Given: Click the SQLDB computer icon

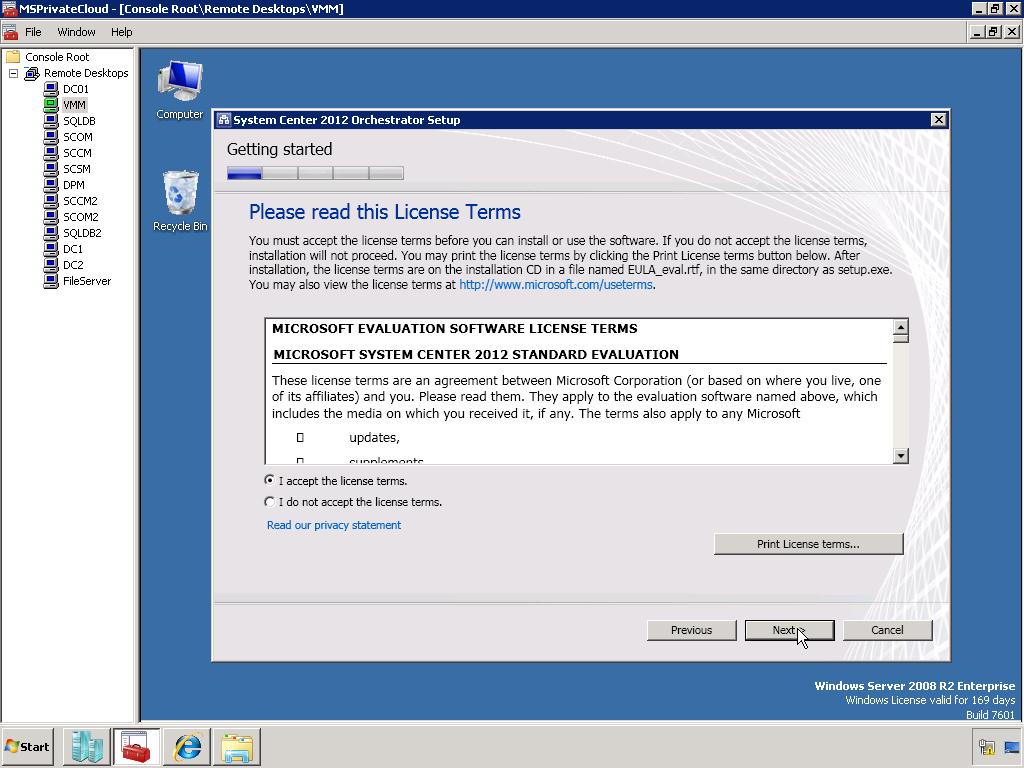Looking at the screenshot, I should tap(51, 121).
